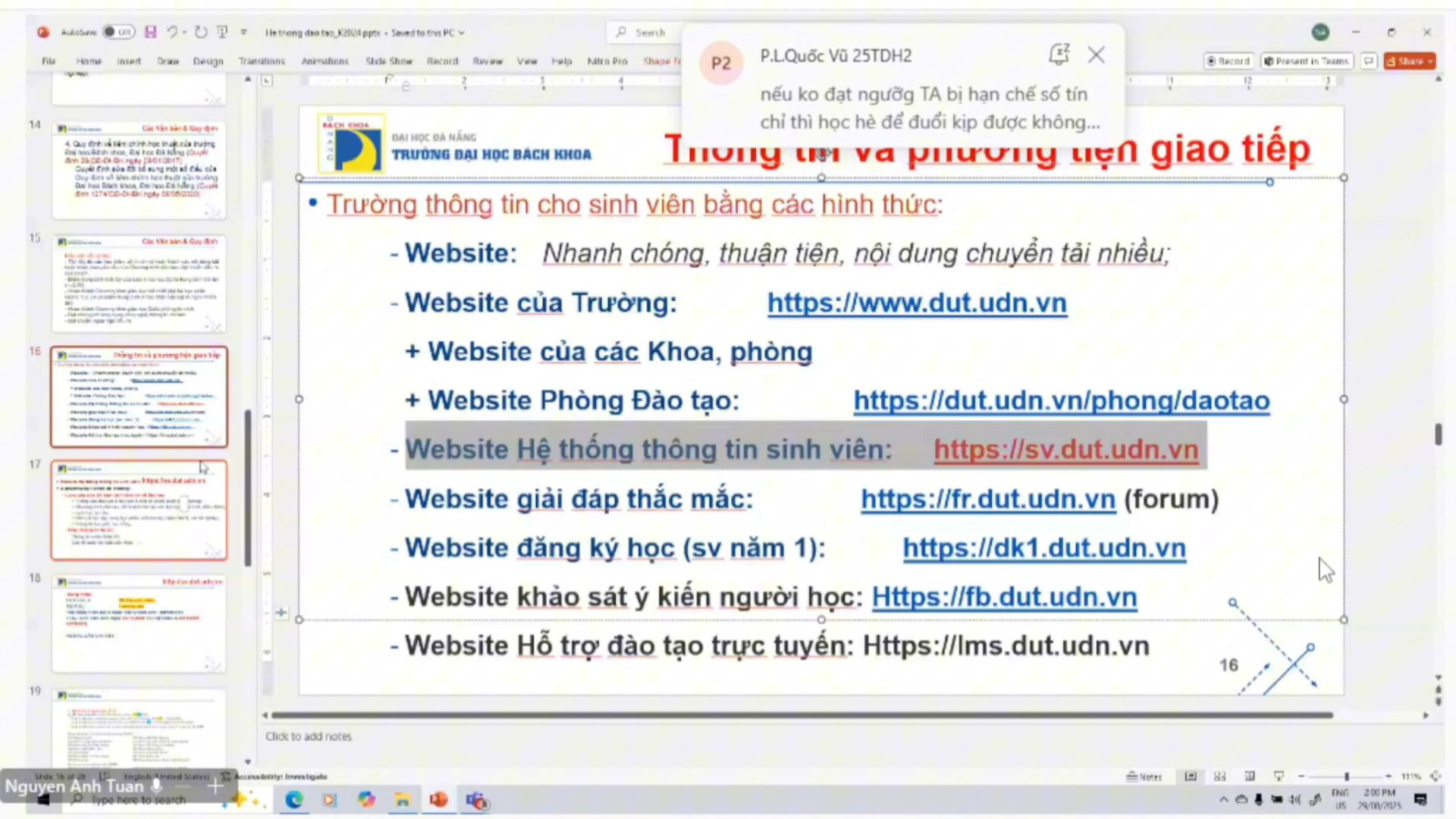Viewport: 1456px width, 819px height.
Task: Select slide 15 thumbnail
Action: (139, 284)
